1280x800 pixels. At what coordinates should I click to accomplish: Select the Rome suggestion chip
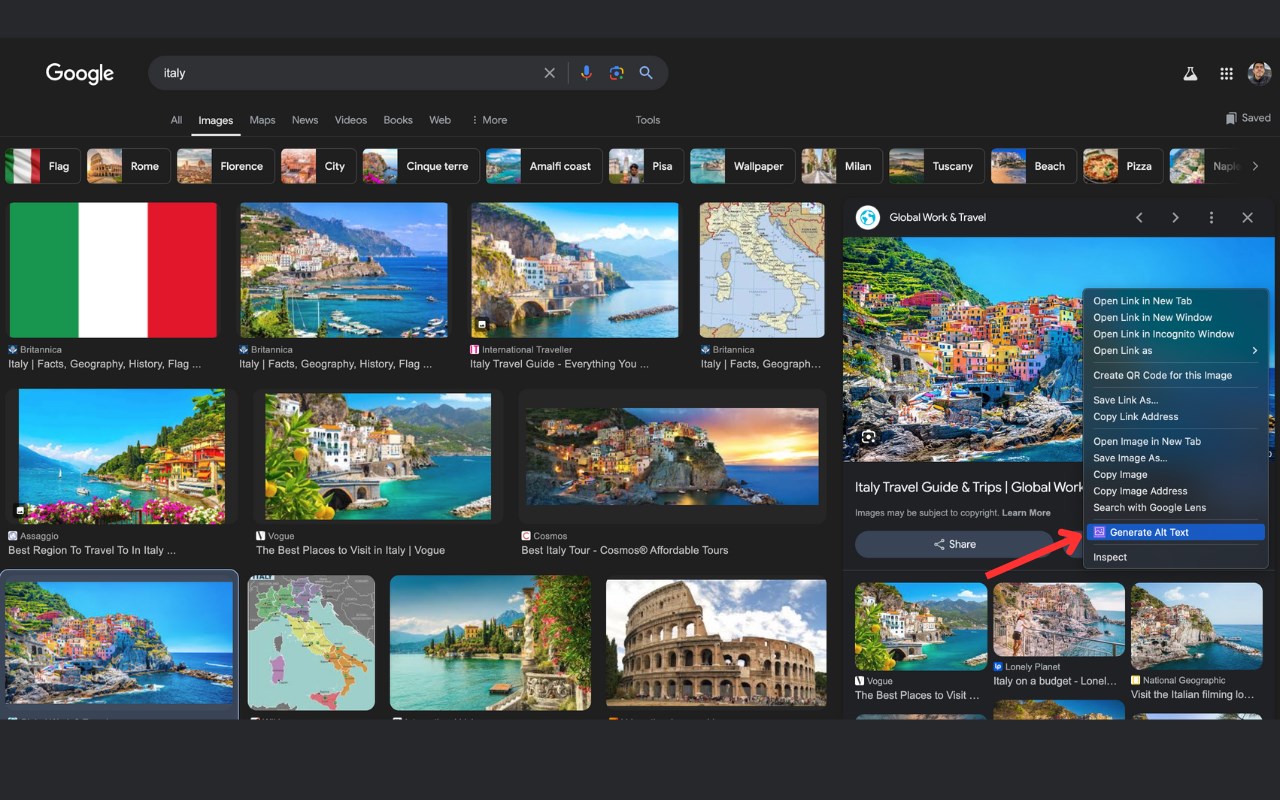tap(128, 166)
